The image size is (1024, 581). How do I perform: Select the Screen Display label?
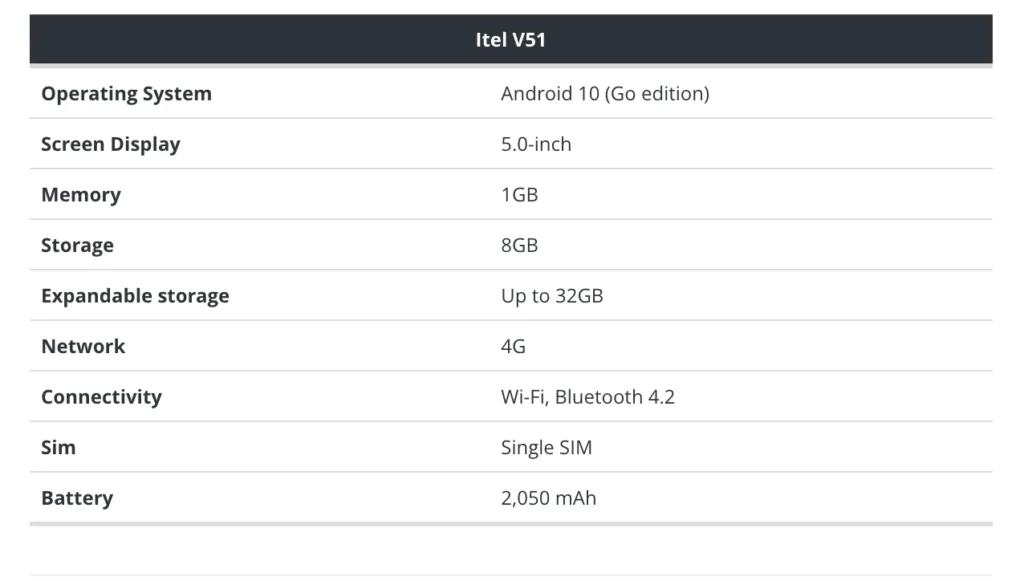(110, 144)
